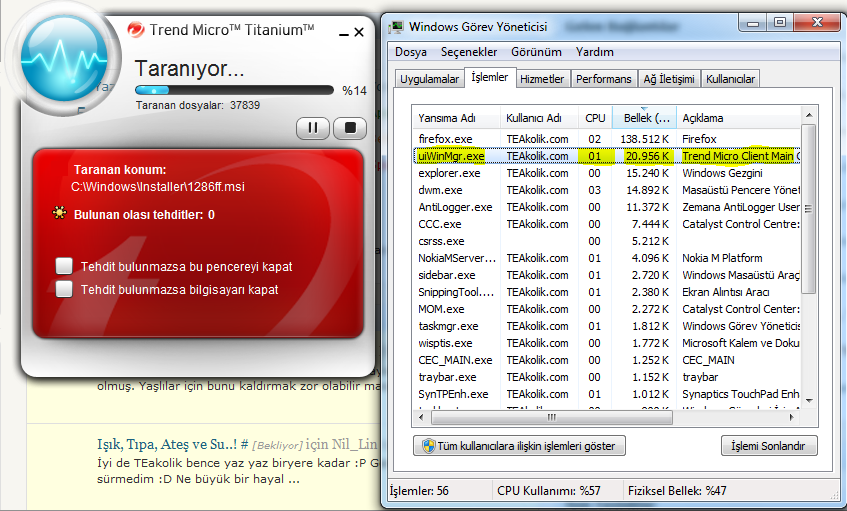Pause the Trend Micro scan
This screenshot has width=847, height=511.
(313, 128)
